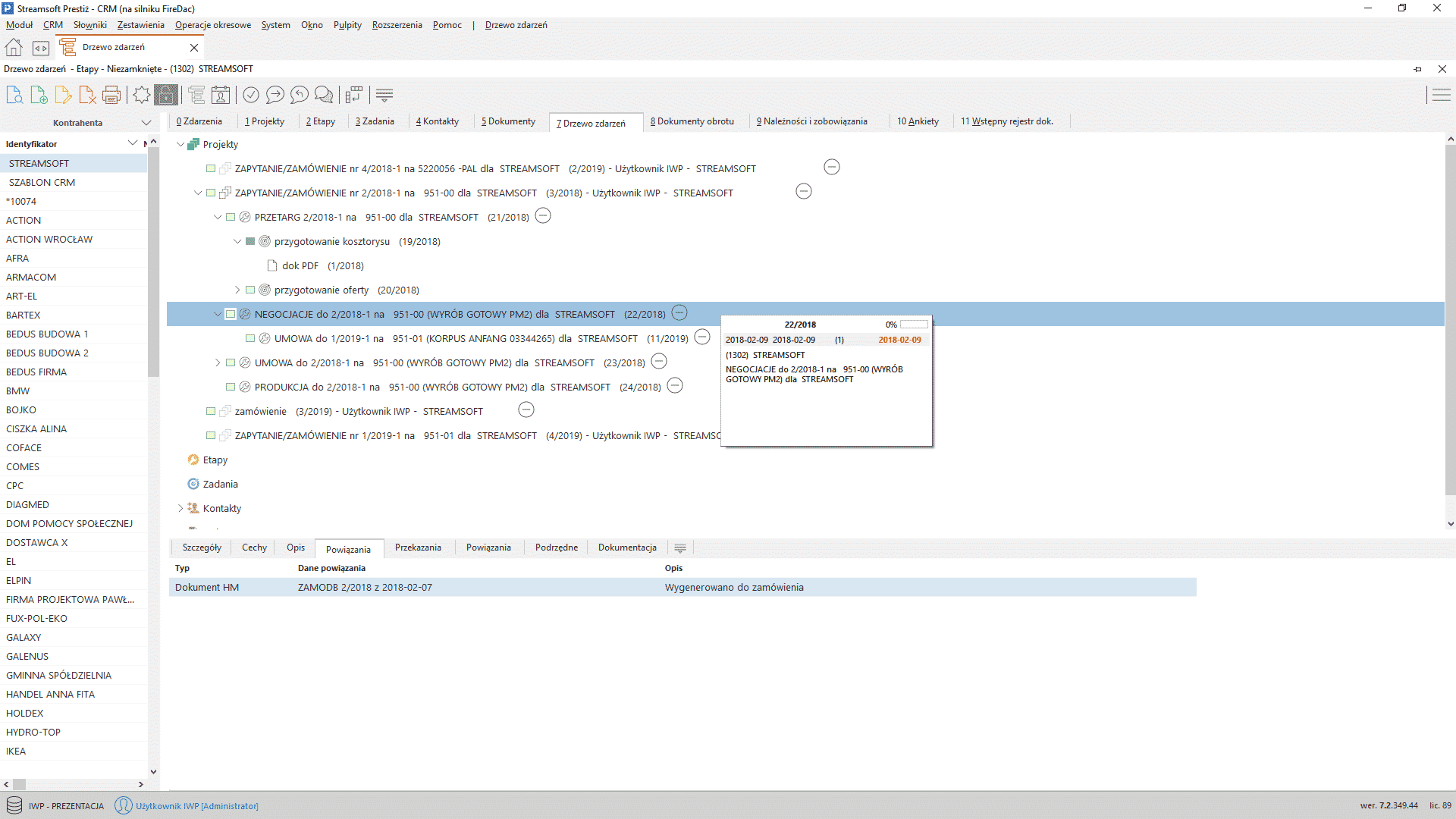
Task: Click the add new document icon
Action: click(38, 95)
